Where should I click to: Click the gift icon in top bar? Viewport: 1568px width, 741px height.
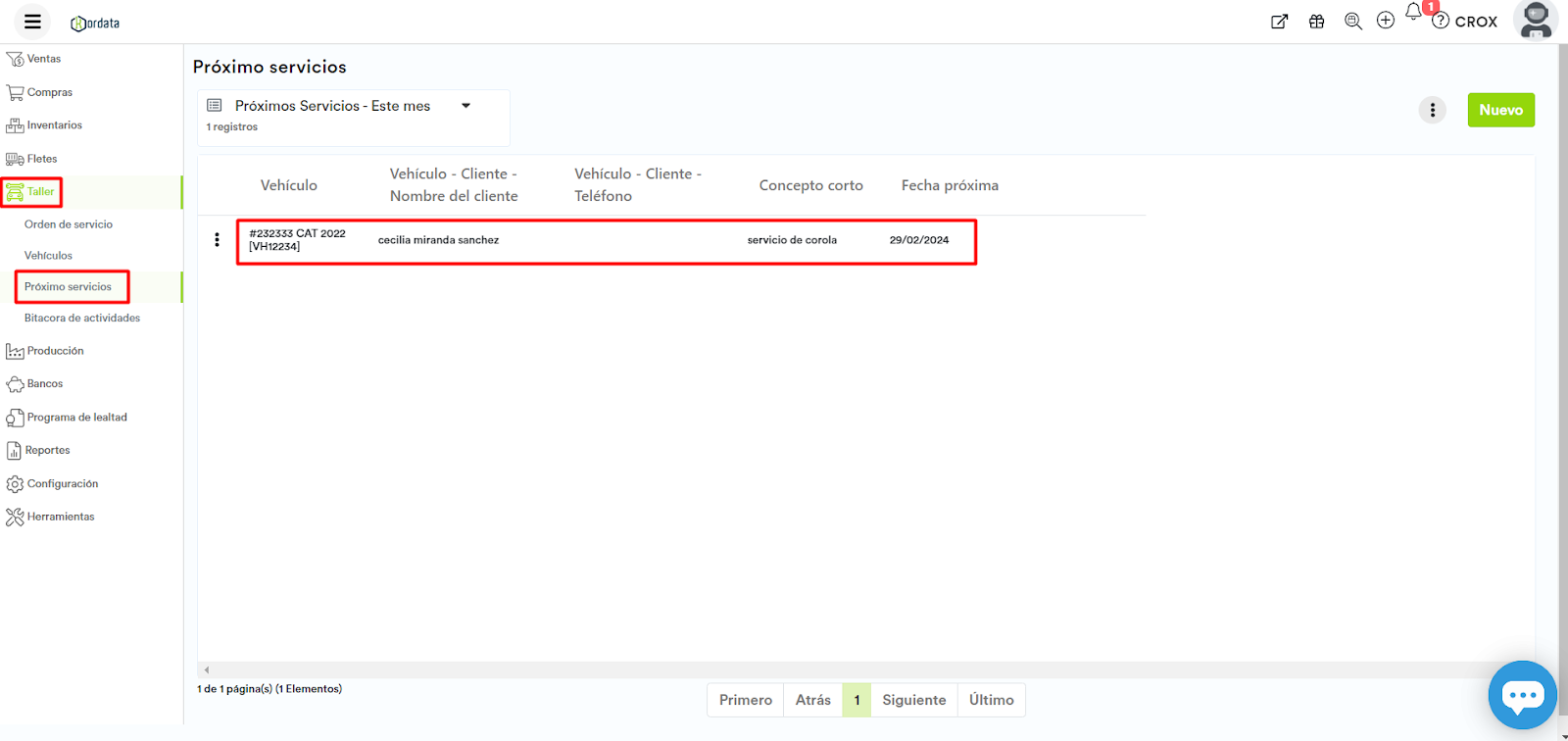(x=1316, y=22)
